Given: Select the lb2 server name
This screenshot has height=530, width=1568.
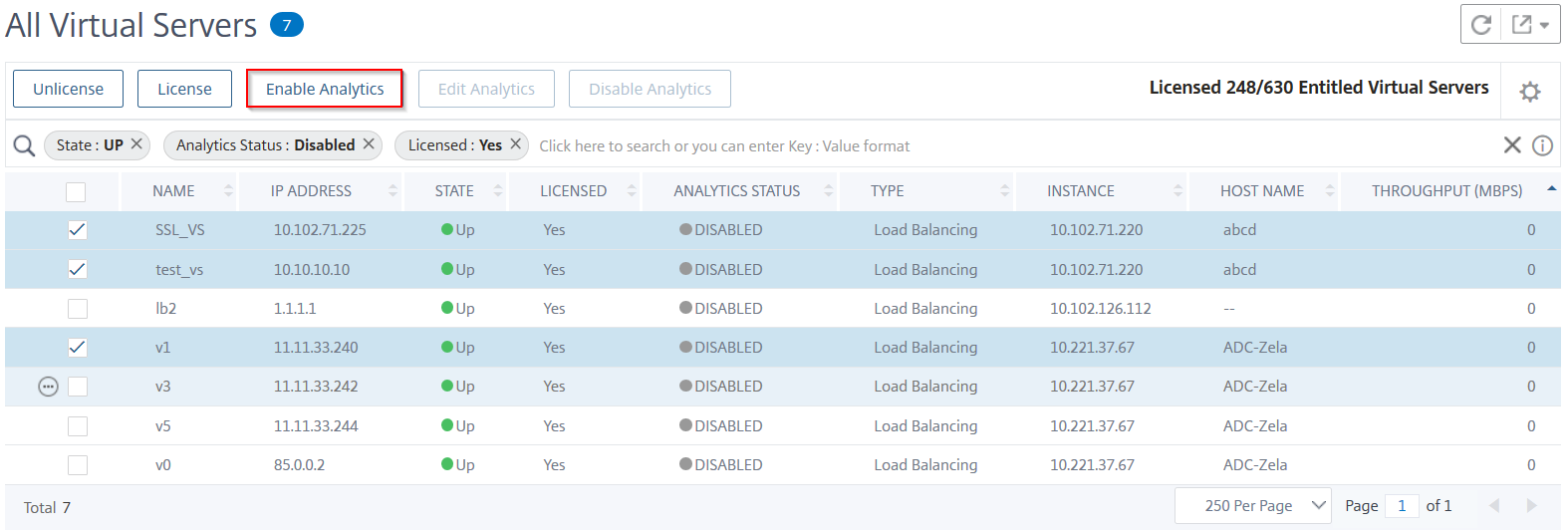Looking at the screenshot, I should coord(165,309).
